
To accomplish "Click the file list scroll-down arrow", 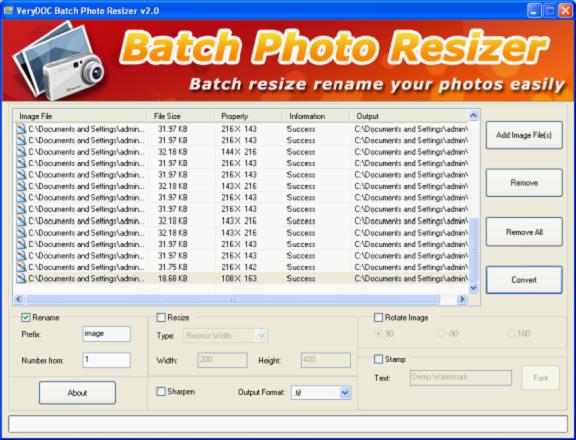I will pos(474,288).
